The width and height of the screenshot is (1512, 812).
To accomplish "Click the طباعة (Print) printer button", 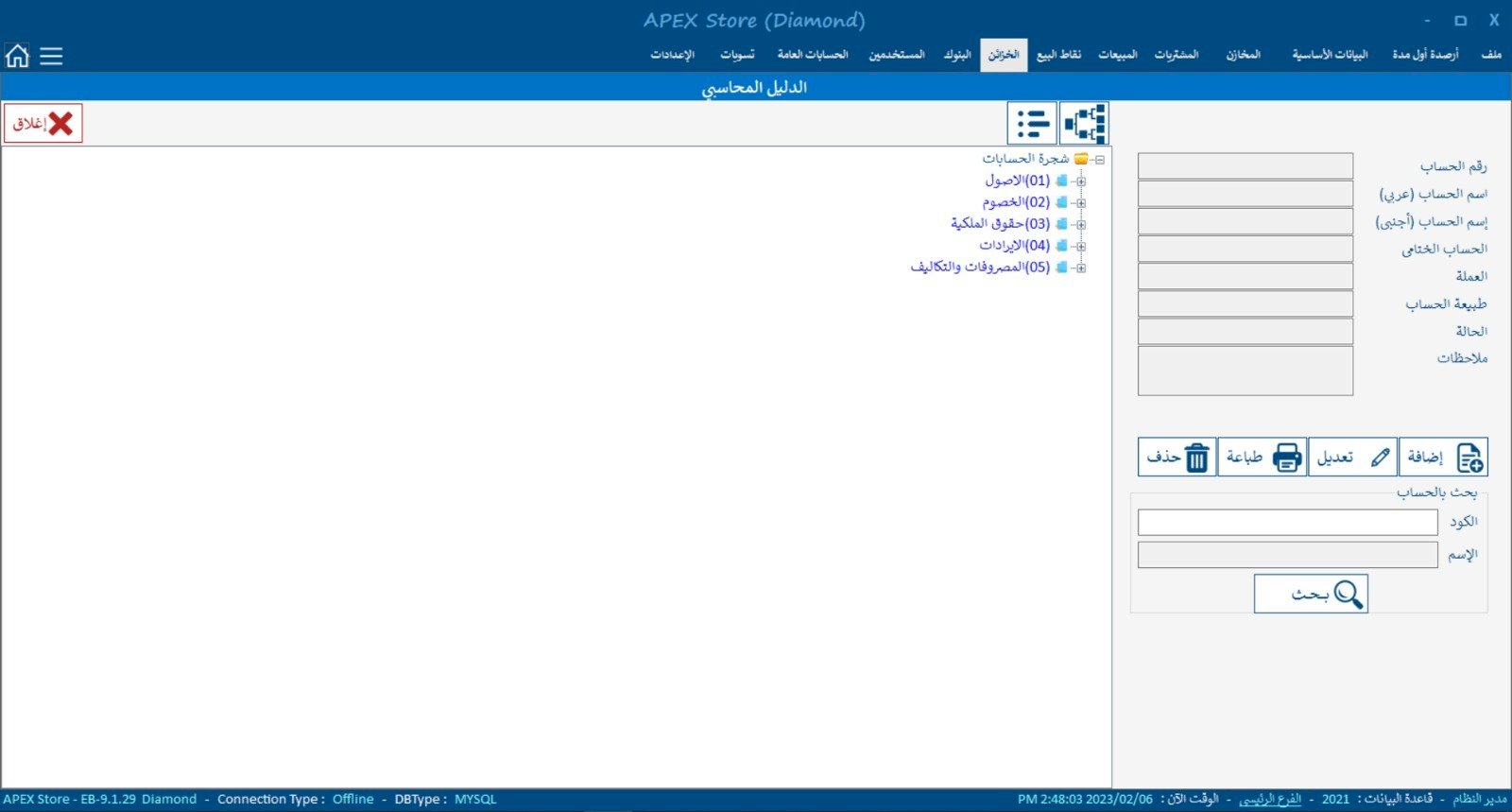I will coord(1263,458).
